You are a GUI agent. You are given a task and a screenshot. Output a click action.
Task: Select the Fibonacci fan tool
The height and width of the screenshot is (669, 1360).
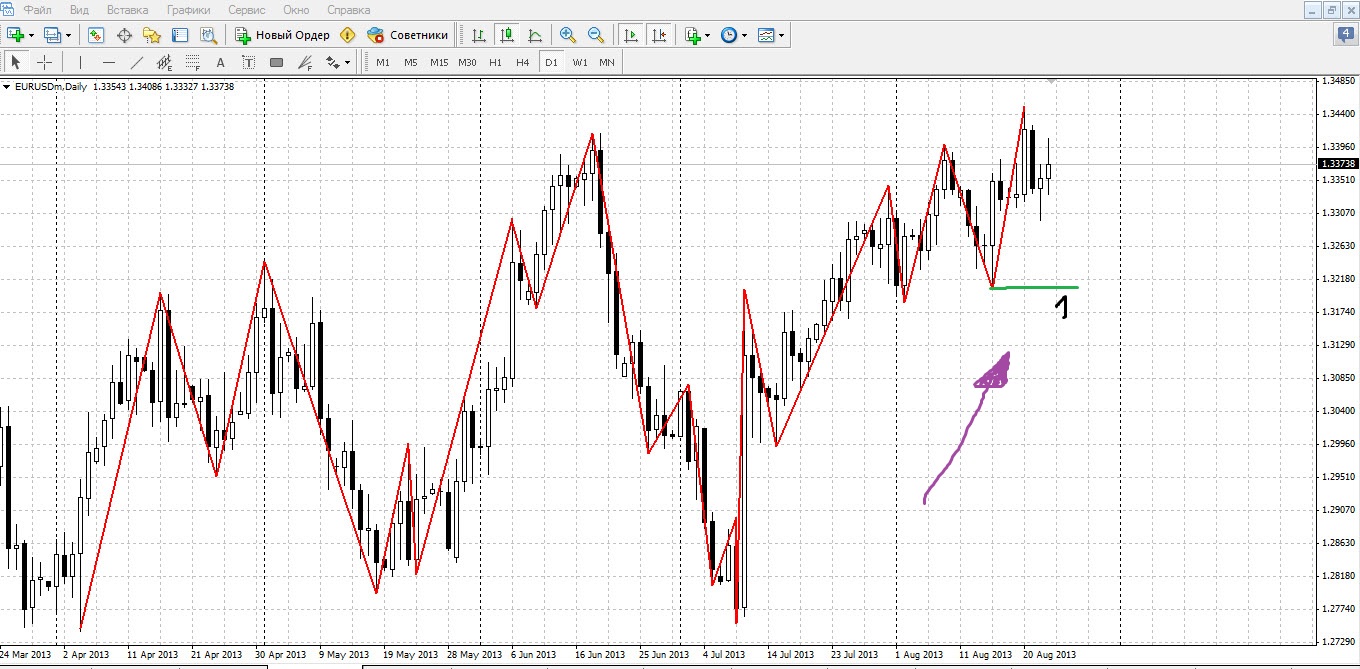(x=305, y=62)
